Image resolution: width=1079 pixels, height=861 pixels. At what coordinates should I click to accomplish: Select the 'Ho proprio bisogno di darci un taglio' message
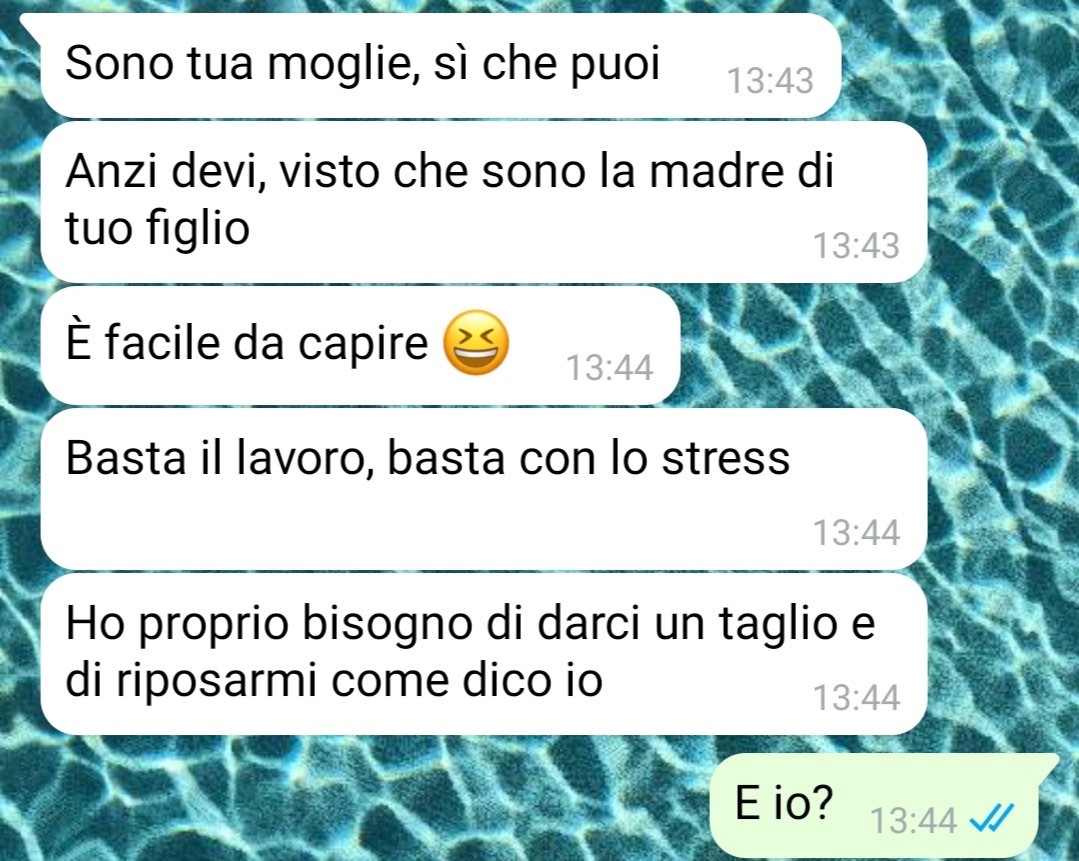484,655
